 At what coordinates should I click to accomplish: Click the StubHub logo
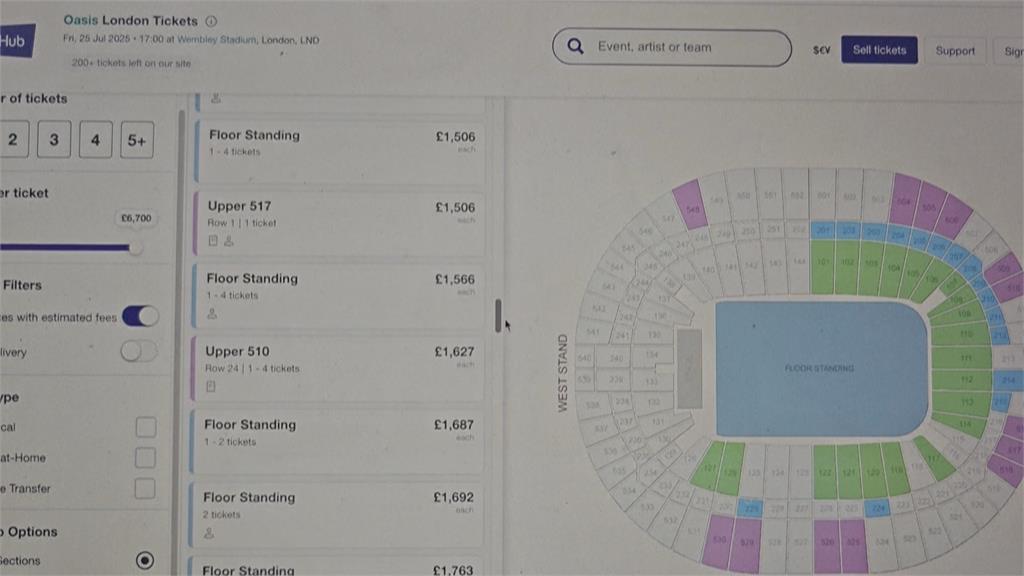click(x=16, y=41)
